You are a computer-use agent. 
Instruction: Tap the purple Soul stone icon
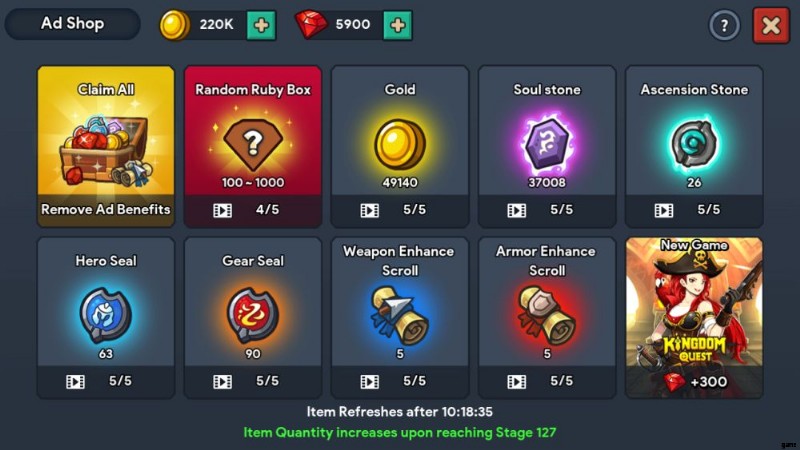[547, 143]
